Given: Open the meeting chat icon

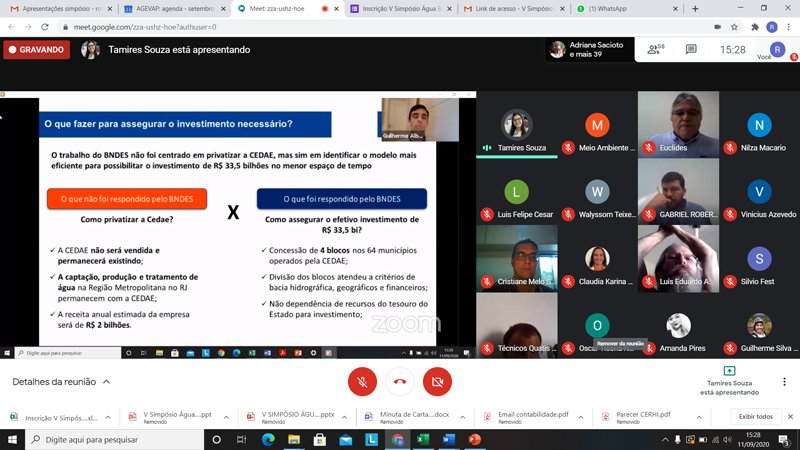Looking at the screenshot, I should 691,49.
